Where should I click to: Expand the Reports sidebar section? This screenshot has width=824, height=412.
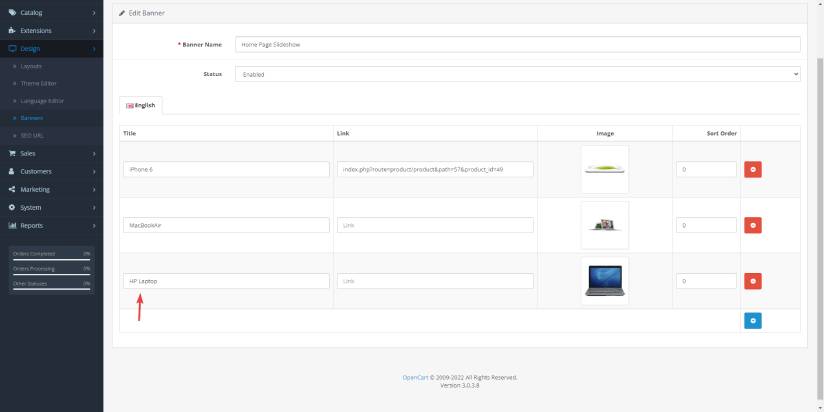point(51,226)
